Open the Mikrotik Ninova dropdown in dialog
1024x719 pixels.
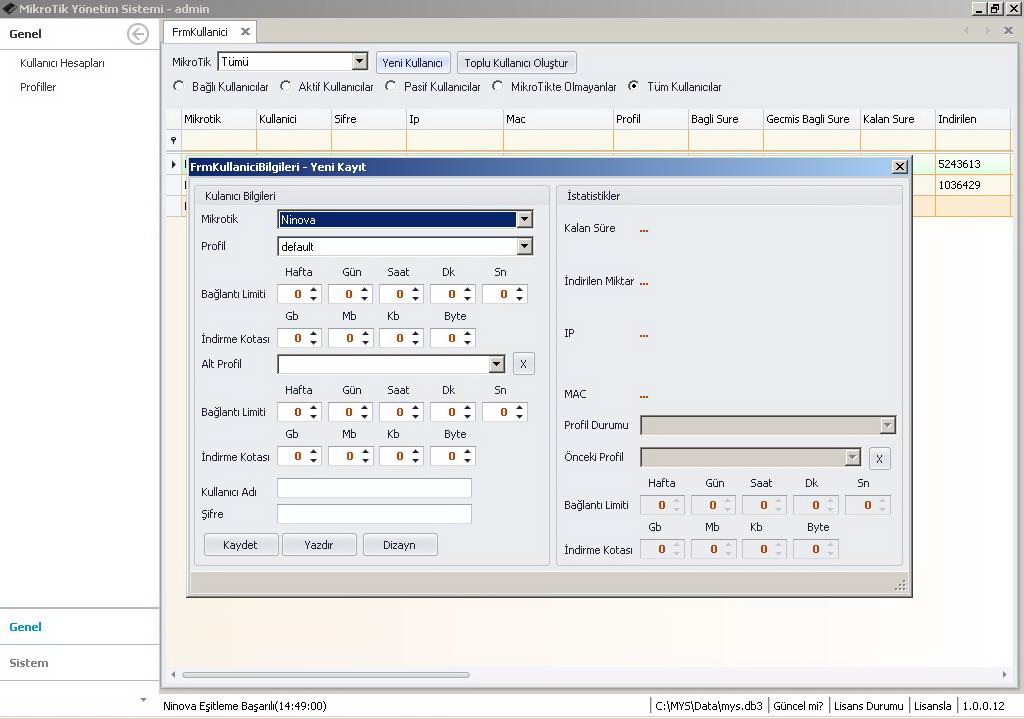524,219
